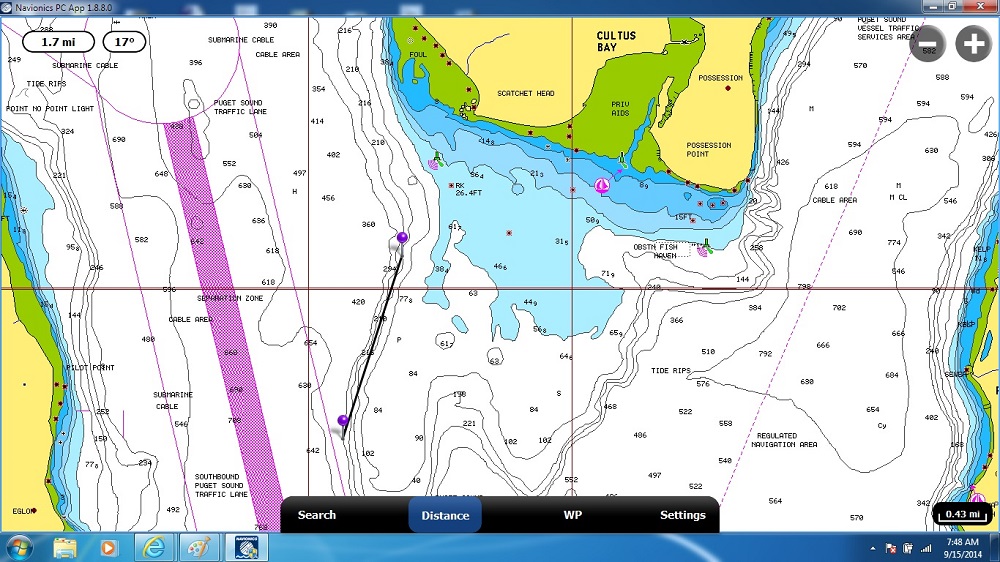
Task: Click the SEPARATION ZONE label
Action: click(230, 298)
